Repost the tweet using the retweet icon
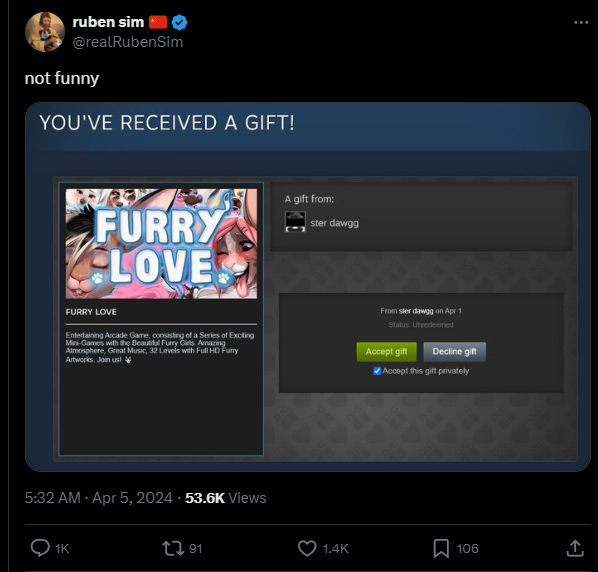The height and width of the screenshot is (572, 598). (x=173, y=548)
